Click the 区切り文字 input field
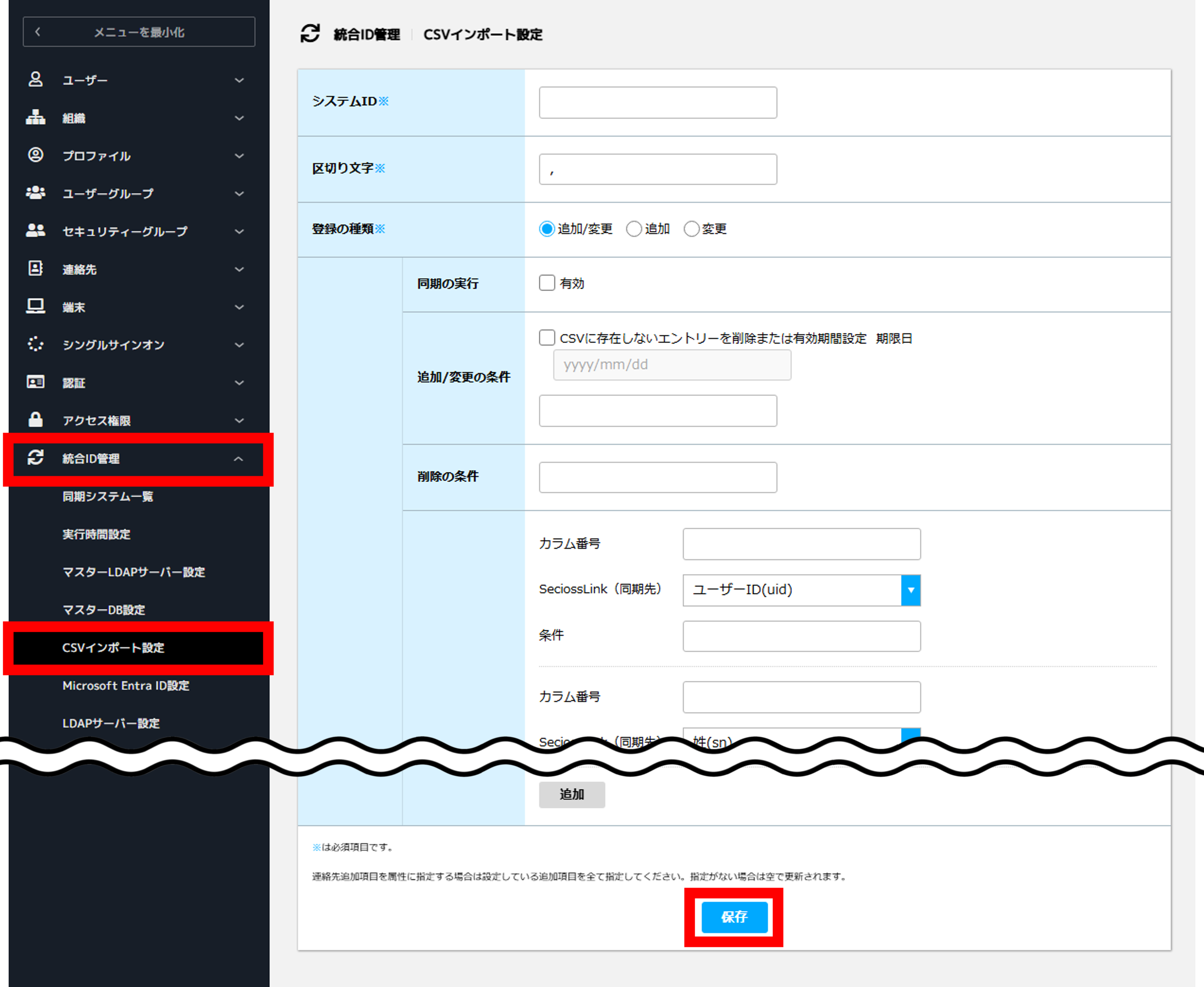The image size is (1204, 987). 658,169
